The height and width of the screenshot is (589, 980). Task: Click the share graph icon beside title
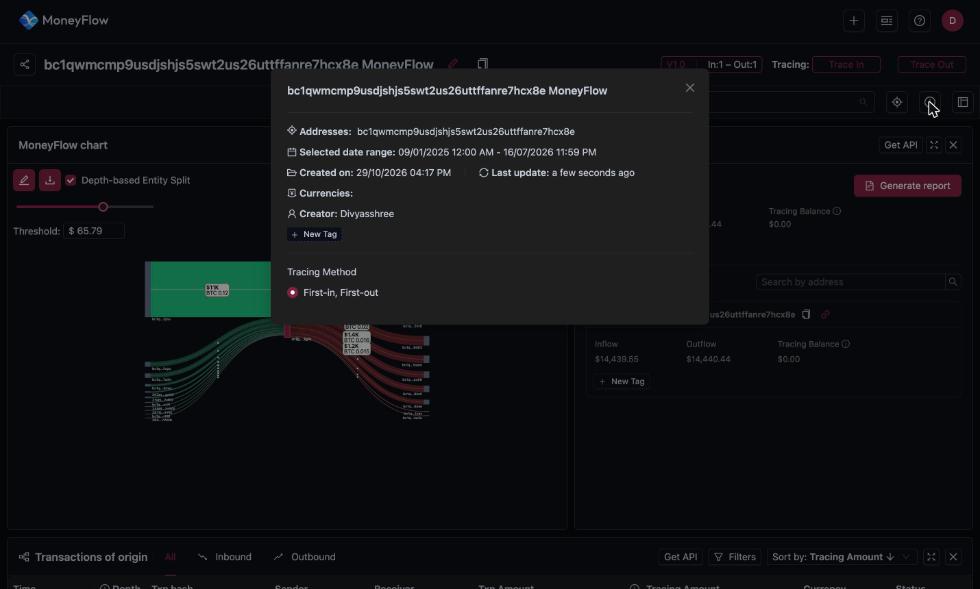tap(24, 64)
